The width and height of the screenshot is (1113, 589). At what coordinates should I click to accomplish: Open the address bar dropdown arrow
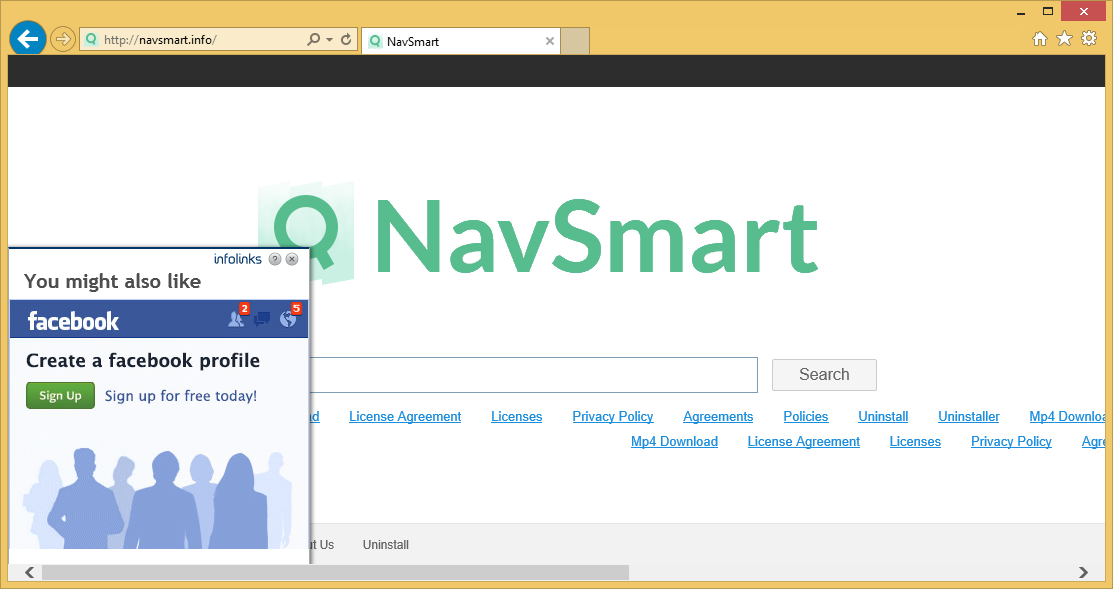pos(329,40)
